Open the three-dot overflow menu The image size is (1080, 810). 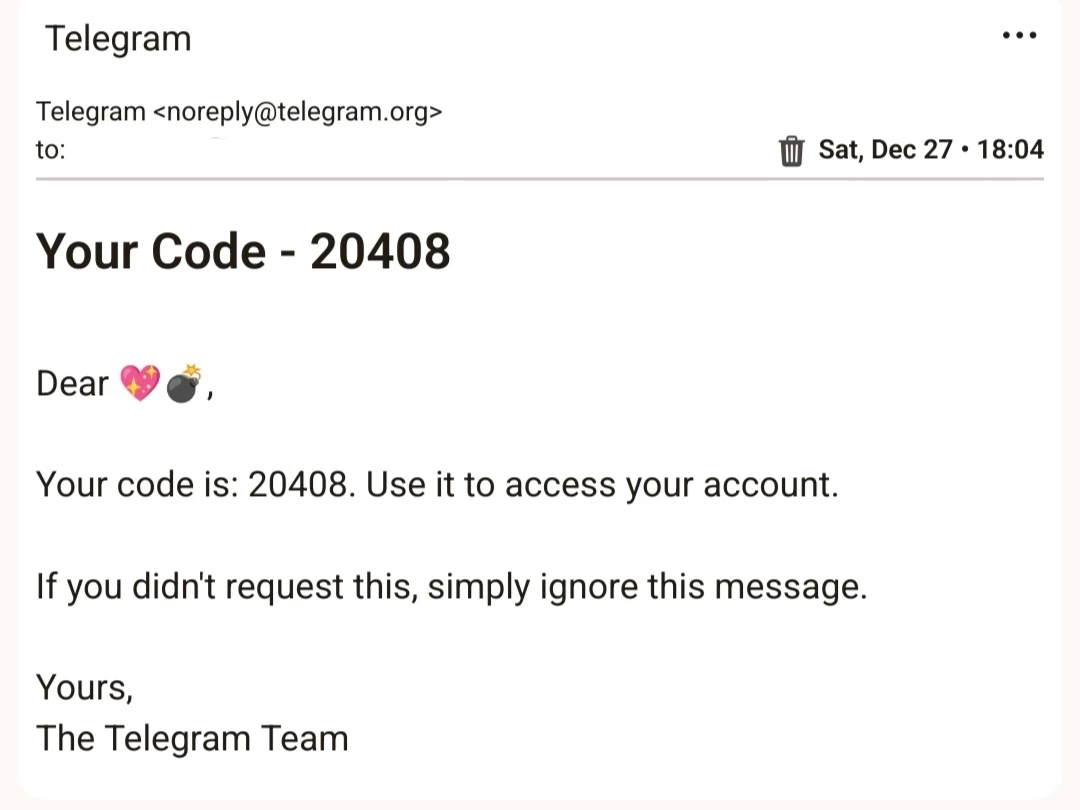[x=1020, y=35]
